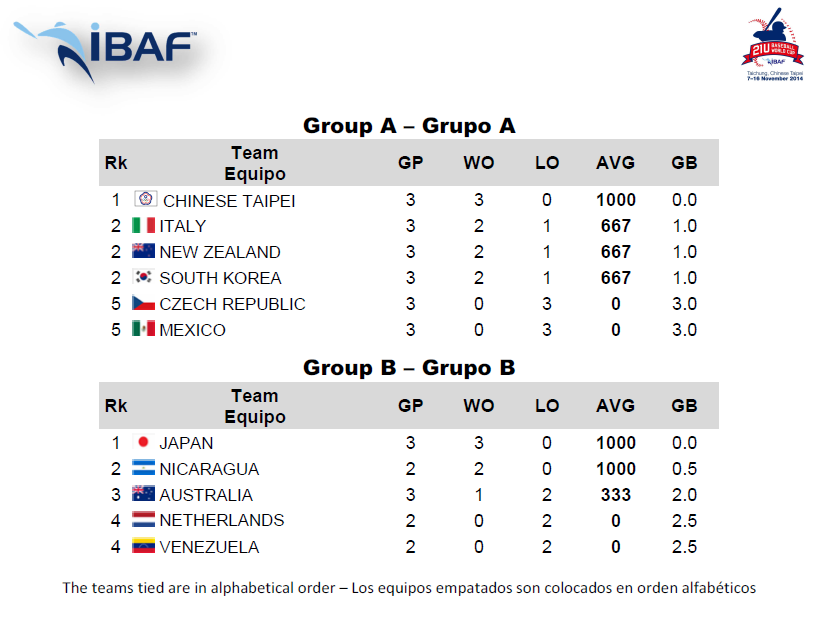The height and width of the screenshot is (620, 816).
Task: Click the Japan flag icon
Action: tap(143, 442)
